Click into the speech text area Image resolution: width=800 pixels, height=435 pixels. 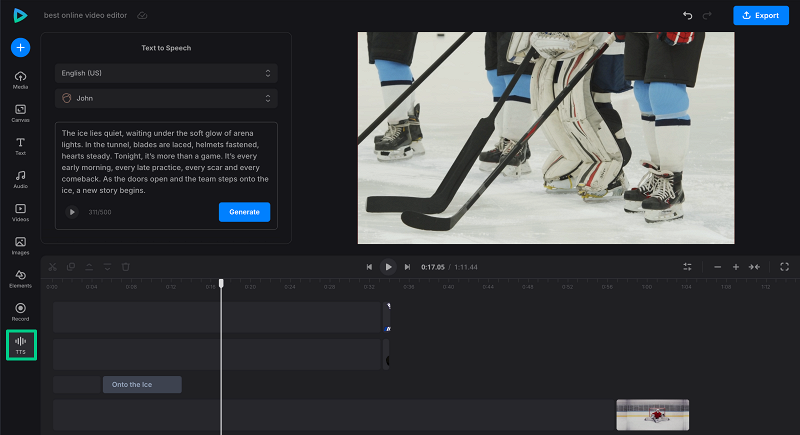[166, 162]
